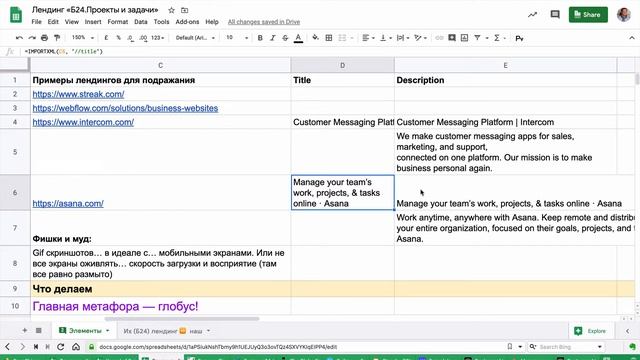Open the Data menu
Screen dimensions: 640x360
coord(141,22)
